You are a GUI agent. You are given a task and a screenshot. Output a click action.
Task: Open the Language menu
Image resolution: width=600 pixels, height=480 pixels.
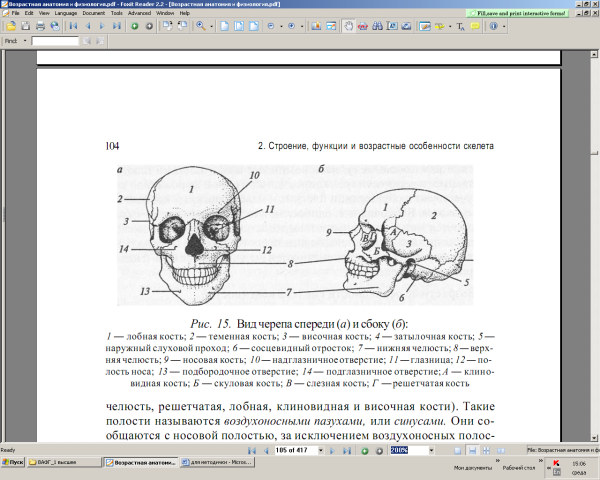pyautogui.click(x=67, y=13)
